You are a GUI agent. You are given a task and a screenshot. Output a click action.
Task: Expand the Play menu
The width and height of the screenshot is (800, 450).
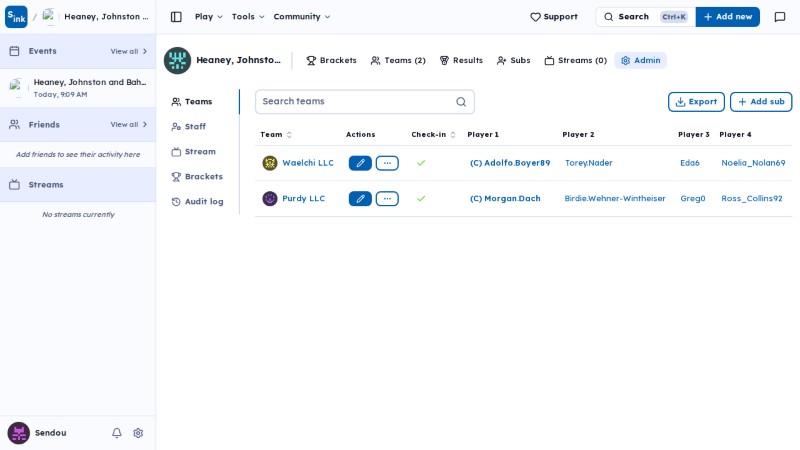point(209,17)
